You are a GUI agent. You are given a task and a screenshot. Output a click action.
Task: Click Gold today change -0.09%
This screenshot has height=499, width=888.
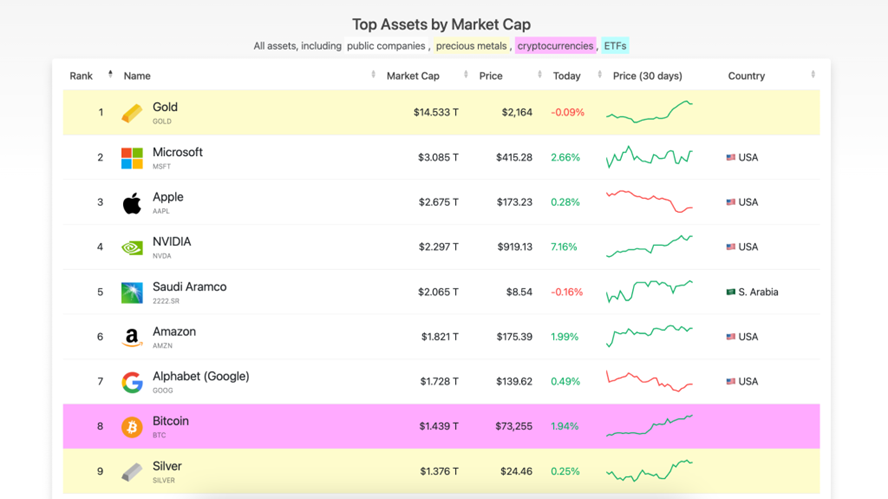click(567, 112)
